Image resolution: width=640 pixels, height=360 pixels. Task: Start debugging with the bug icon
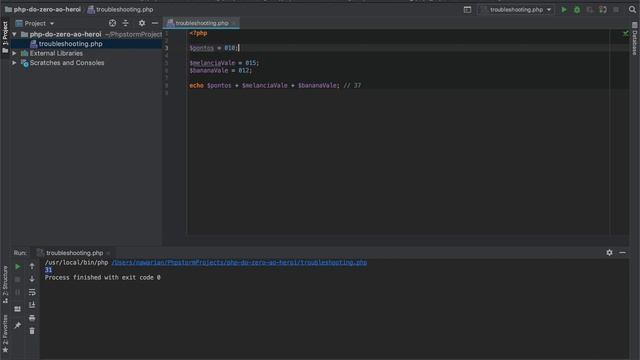click(577, 9)
